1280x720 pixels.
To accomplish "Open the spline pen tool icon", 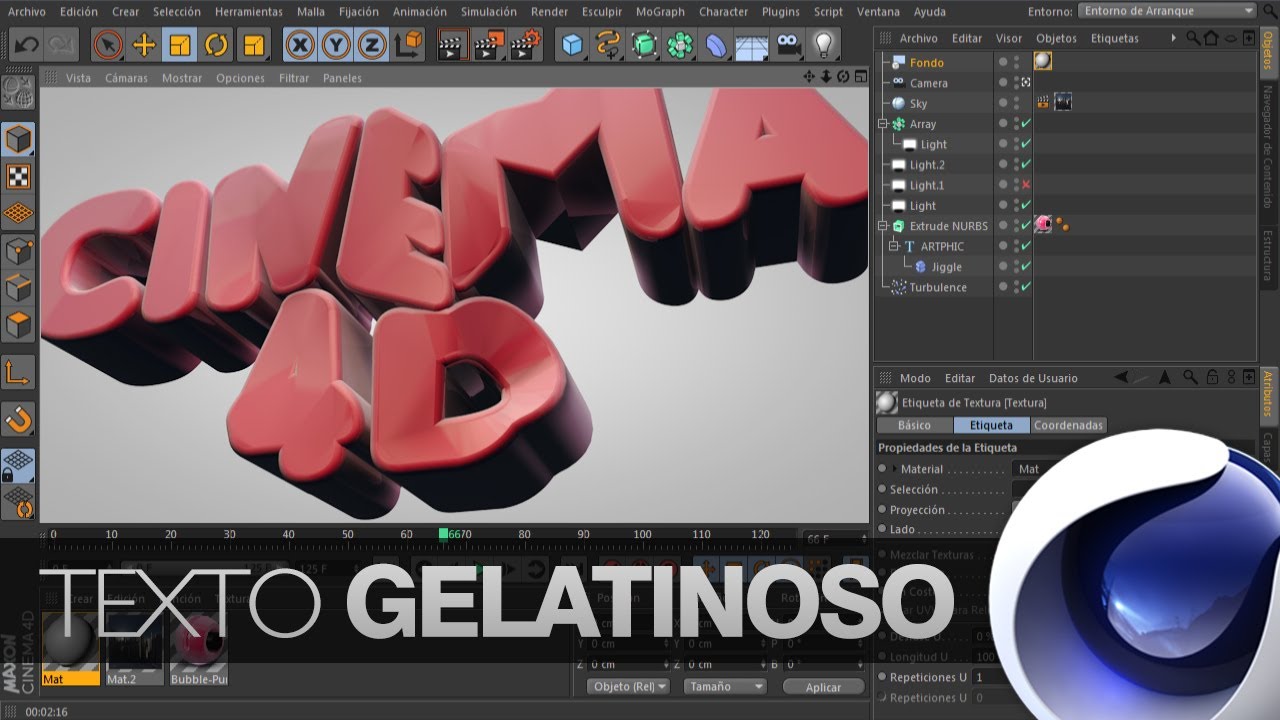I will pyautogui.click(x=608, y=45).
